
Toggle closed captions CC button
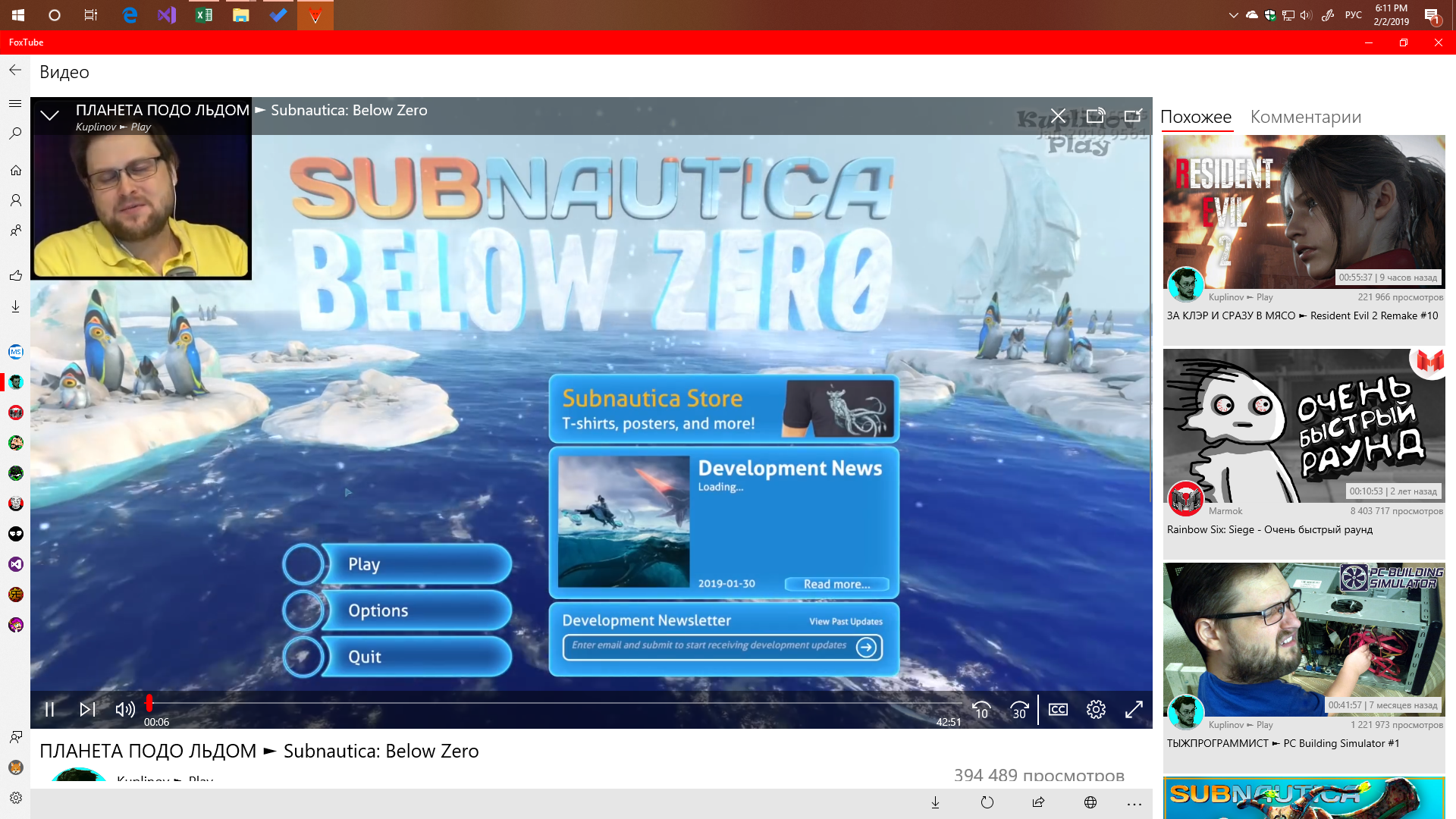(x=1058, y=710)
